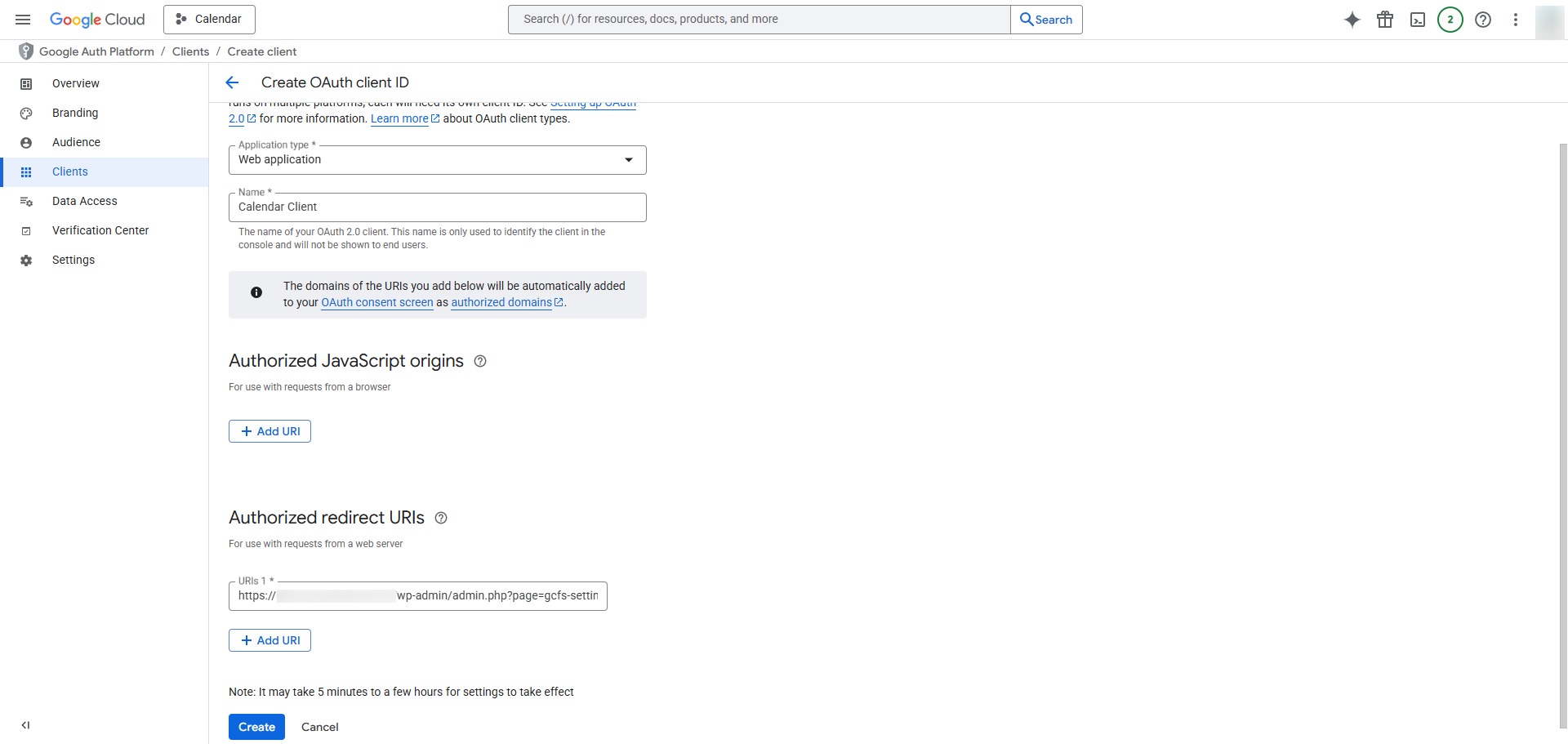
Task: Open the Gemini AI assistant sparkle icon
Action: 1352,20
